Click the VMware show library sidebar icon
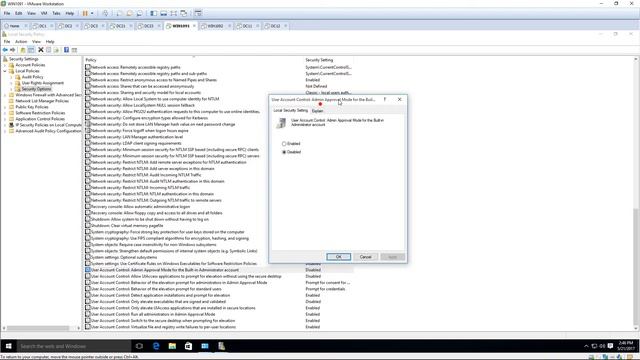Screen dimensions: 640x360 point(153,13)
